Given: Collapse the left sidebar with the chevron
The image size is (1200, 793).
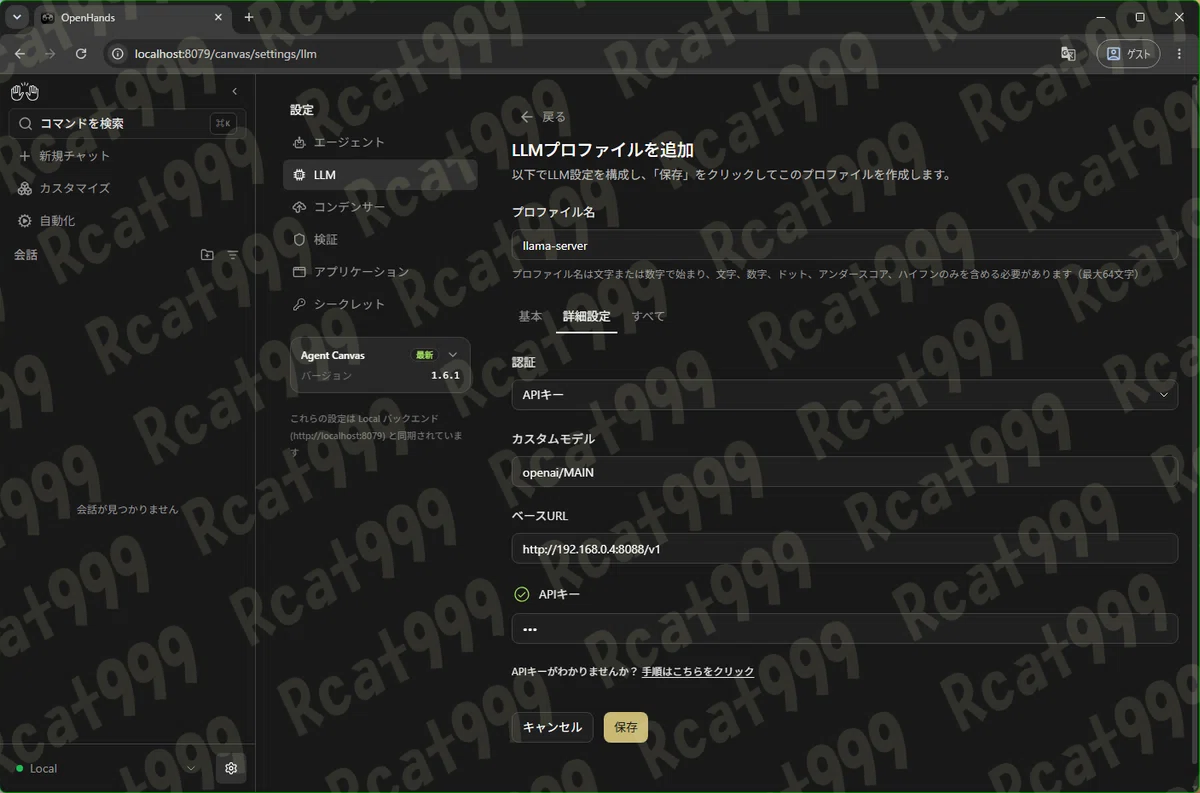Looking at the screenshot, I should pyautogui.click(x=235, y=92).
